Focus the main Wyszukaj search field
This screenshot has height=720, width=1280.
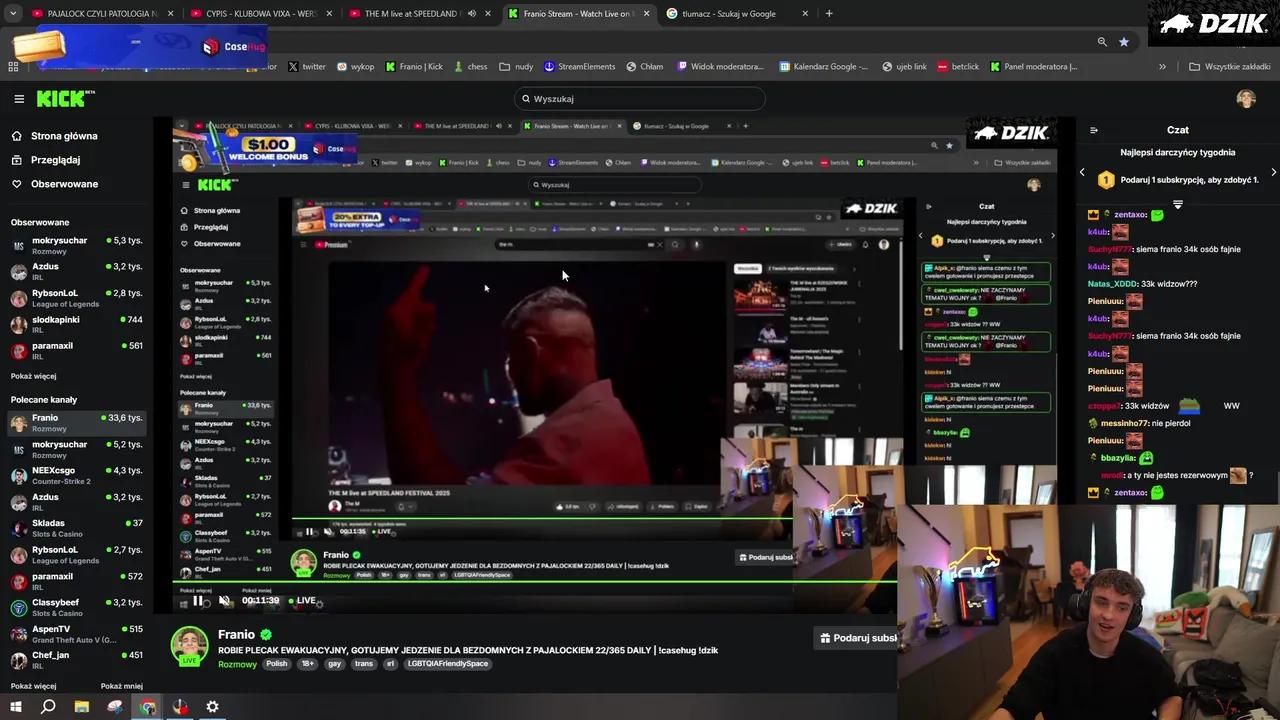pyautogui.click(x=639, y=99)
